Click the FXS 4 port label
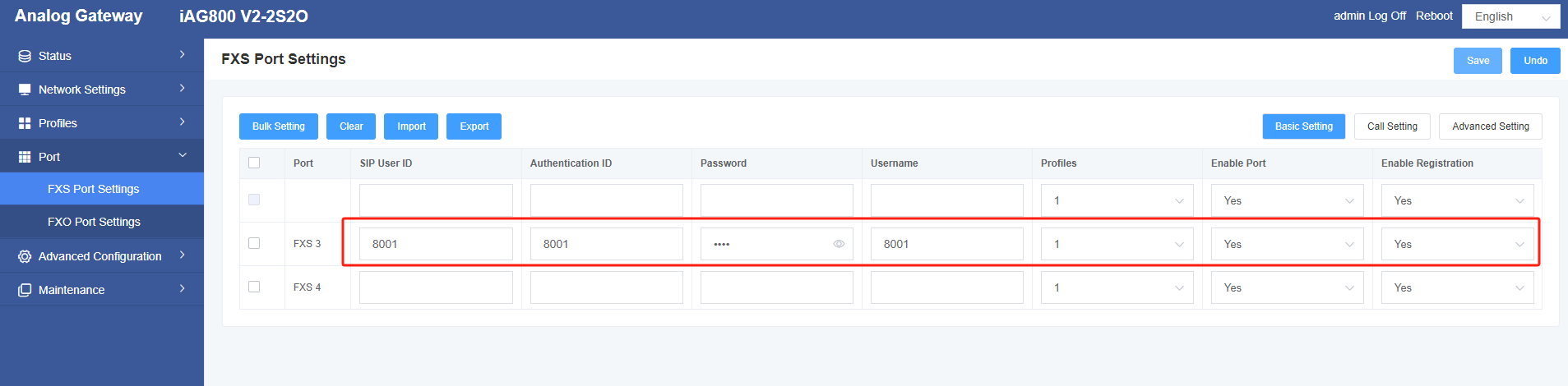 [307, 287]
